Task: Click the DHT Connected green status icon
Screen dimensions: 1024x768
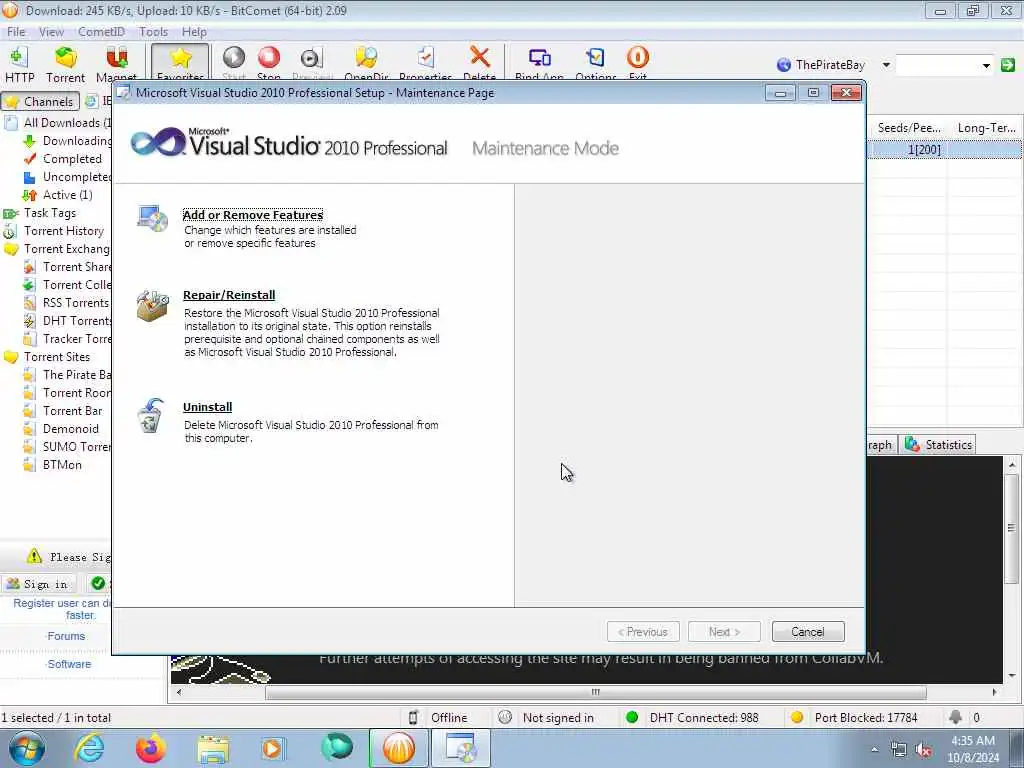Action: (x=632, y=717)
